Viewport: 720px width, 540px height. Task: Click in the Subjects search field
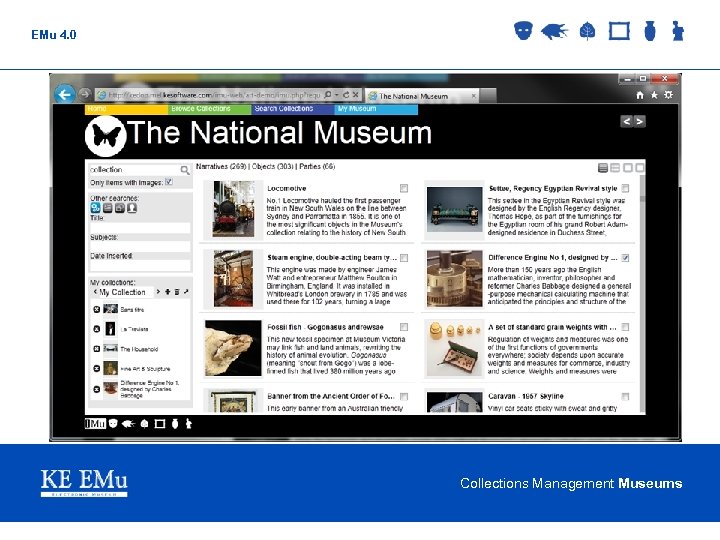tap(140, 247)
